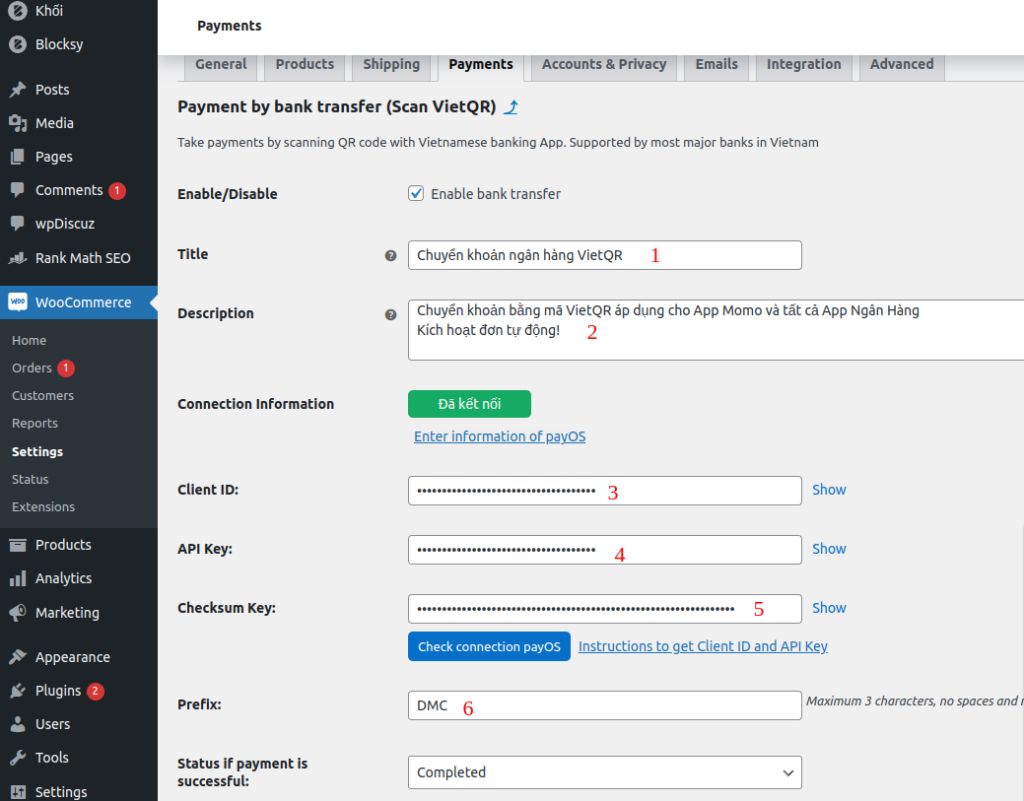Open the Orders submenu item
The height and width of the screenshot is (801, 1024).
coord(32,368)
